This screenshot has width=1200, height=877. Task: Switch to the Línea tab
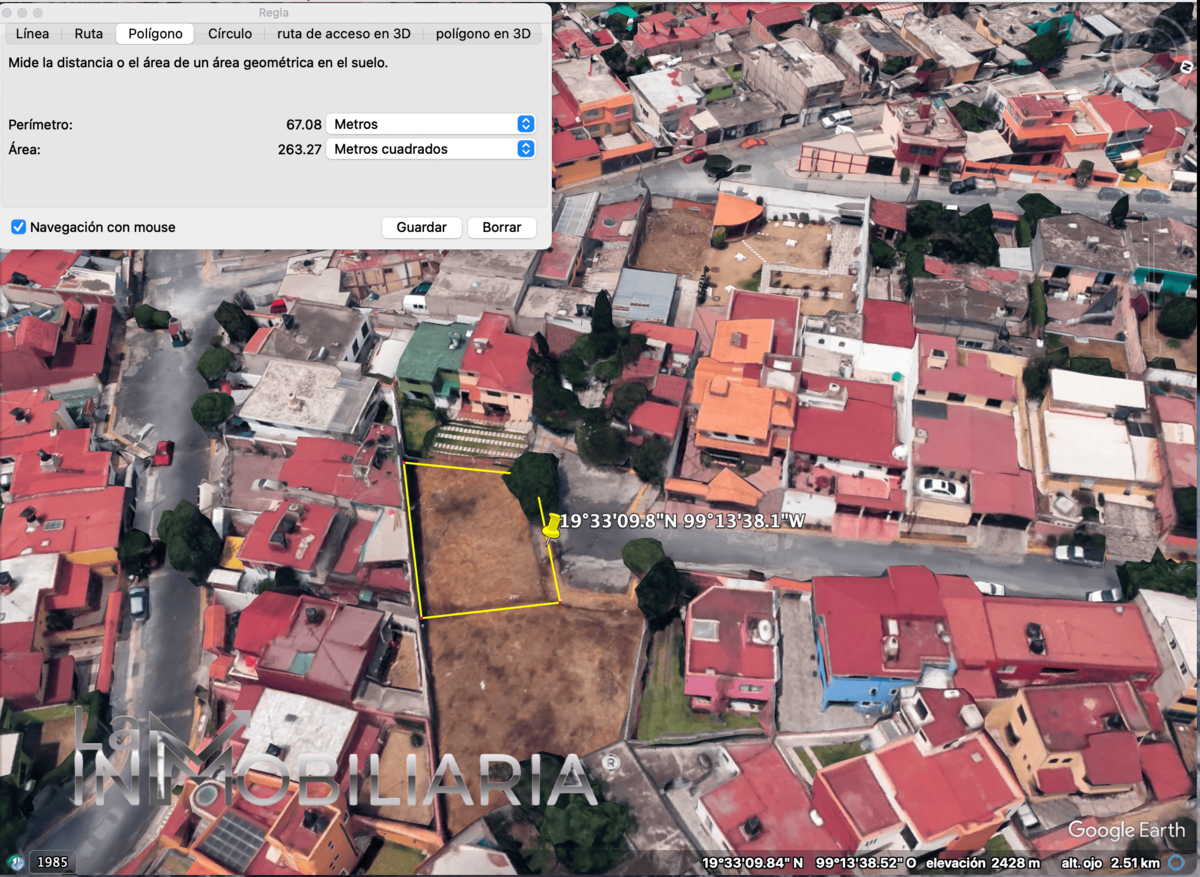[x=32, y=33]
